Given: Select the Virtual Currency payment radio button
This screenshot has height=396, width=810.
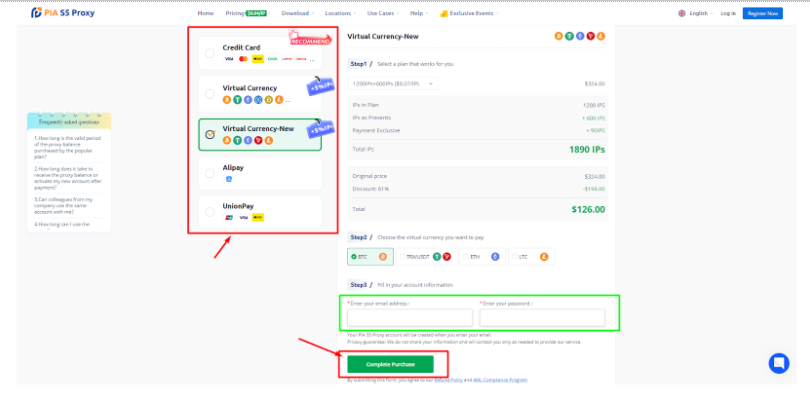Looking at the screenshot, I should point(210,94).
